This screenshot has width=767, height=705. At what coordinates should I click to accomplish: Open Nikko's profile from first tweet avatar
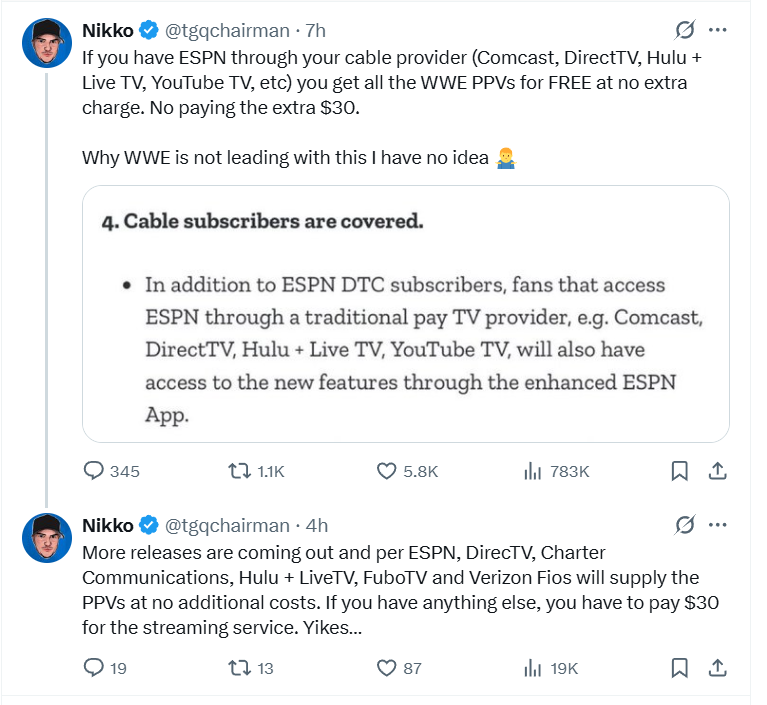pos(46,43)
